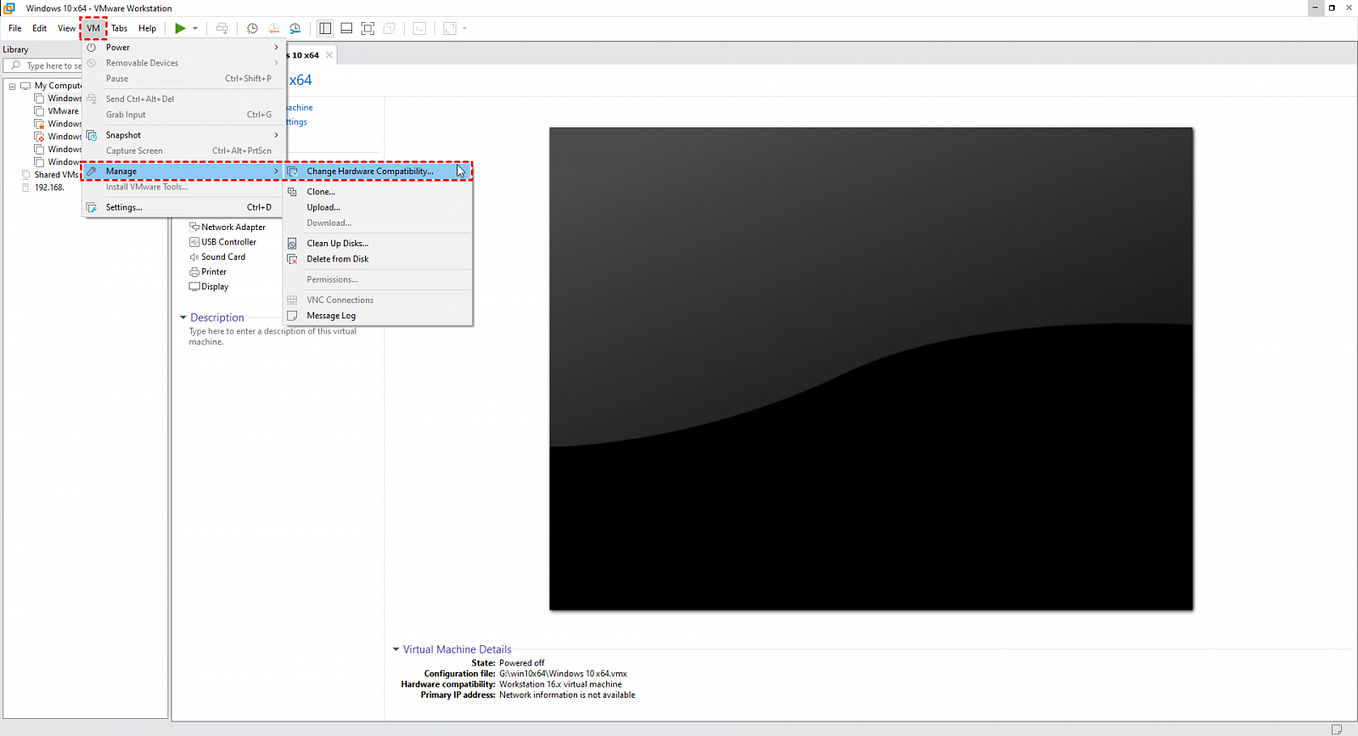Open the power options dropdown arrow
This screenshot has height=736, width=1358.
[x=194, y=28]
